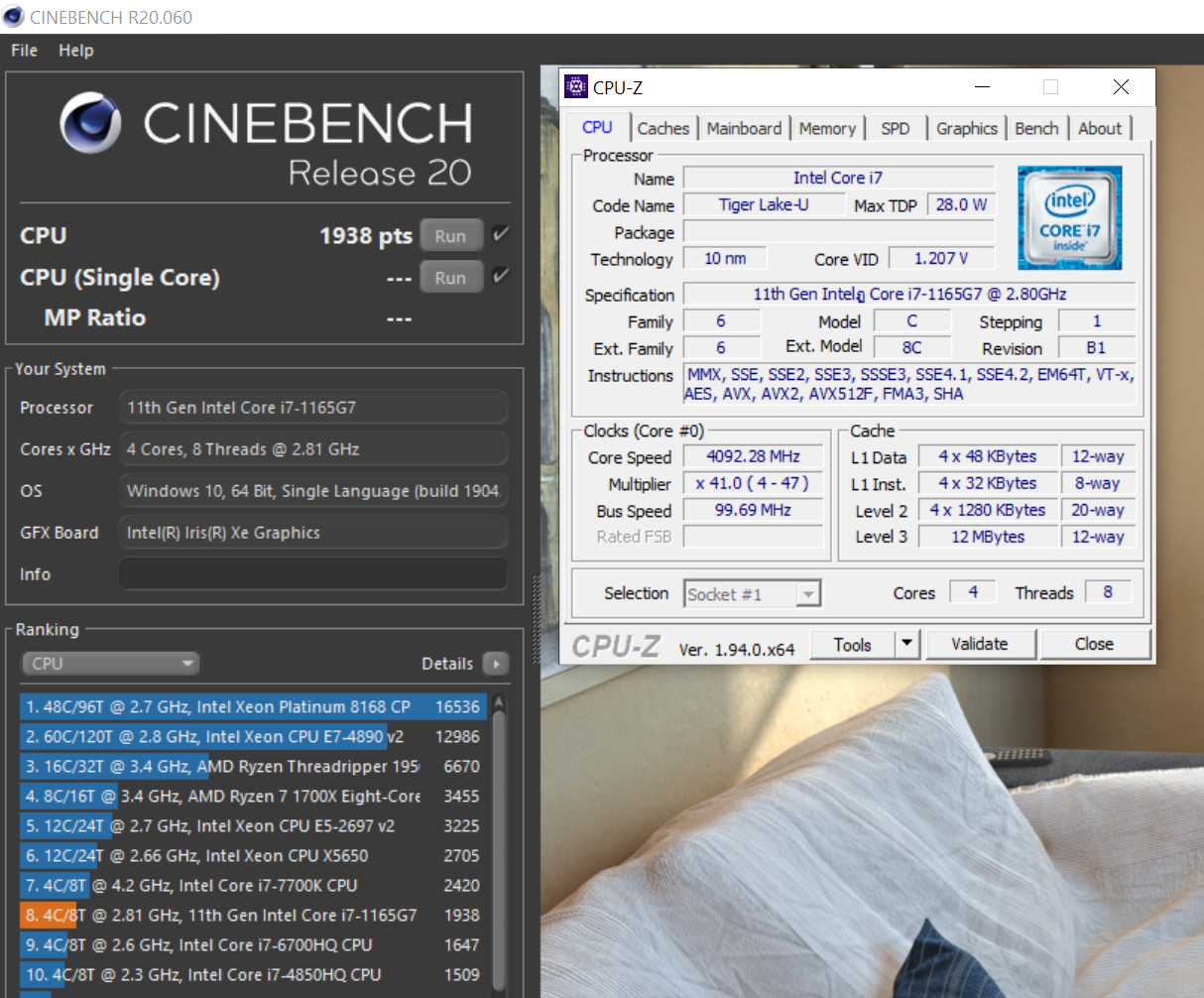This screenshot has height=998, width=1204.
Task: Click the empty Info field
Action: click(x=313, y=574)
